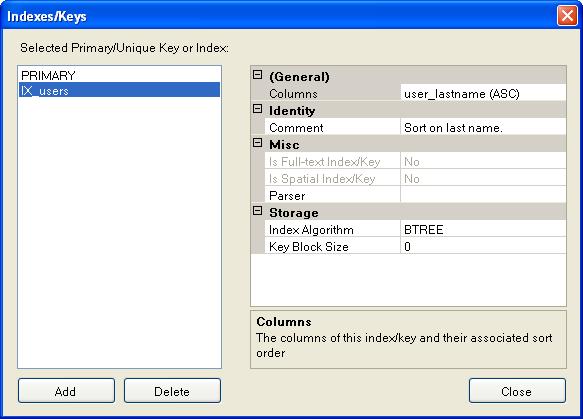Click the Misc category header
Screen dimensions: 583x419
pos(409,144)
